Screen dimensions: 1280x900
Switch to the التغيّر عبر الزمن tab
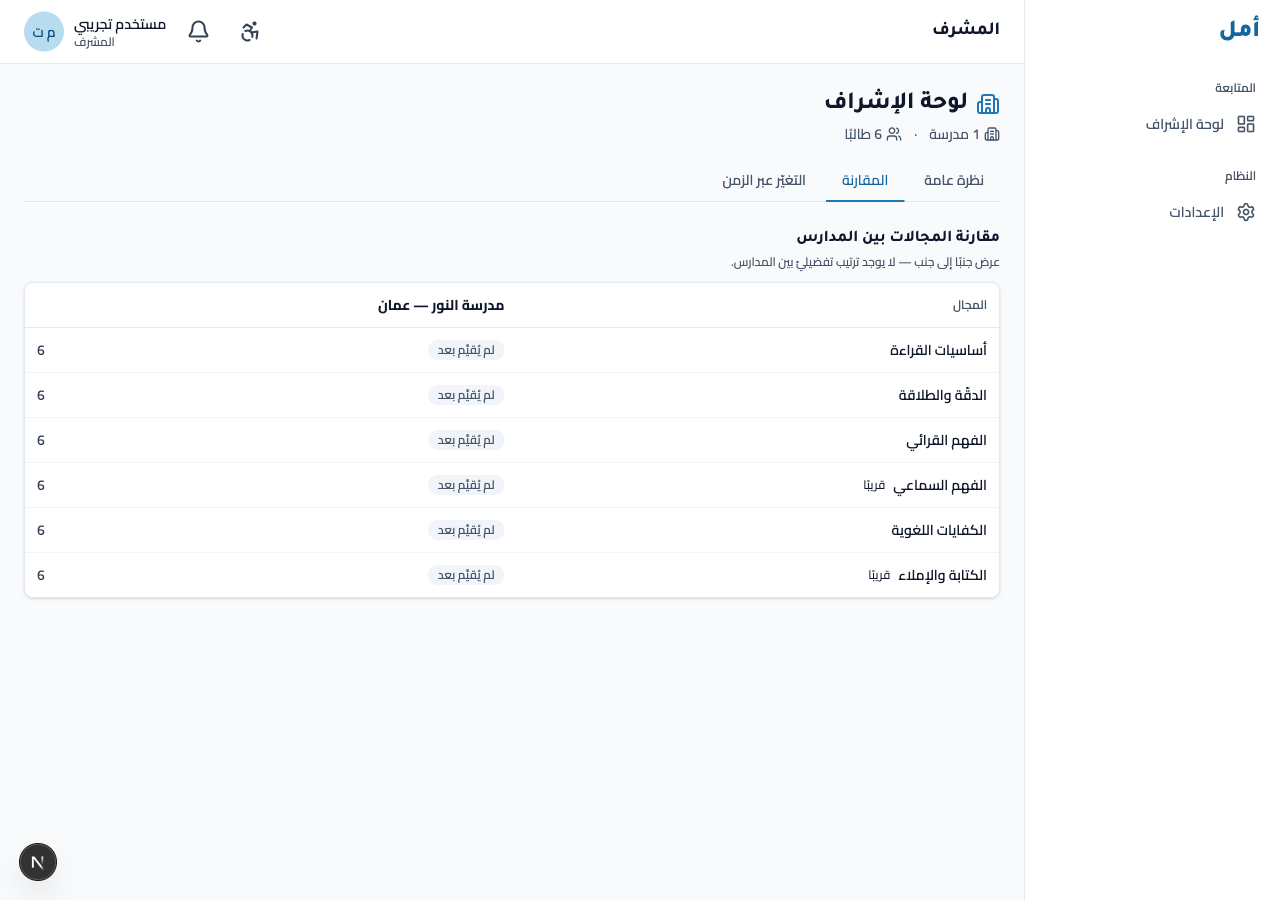764,181
